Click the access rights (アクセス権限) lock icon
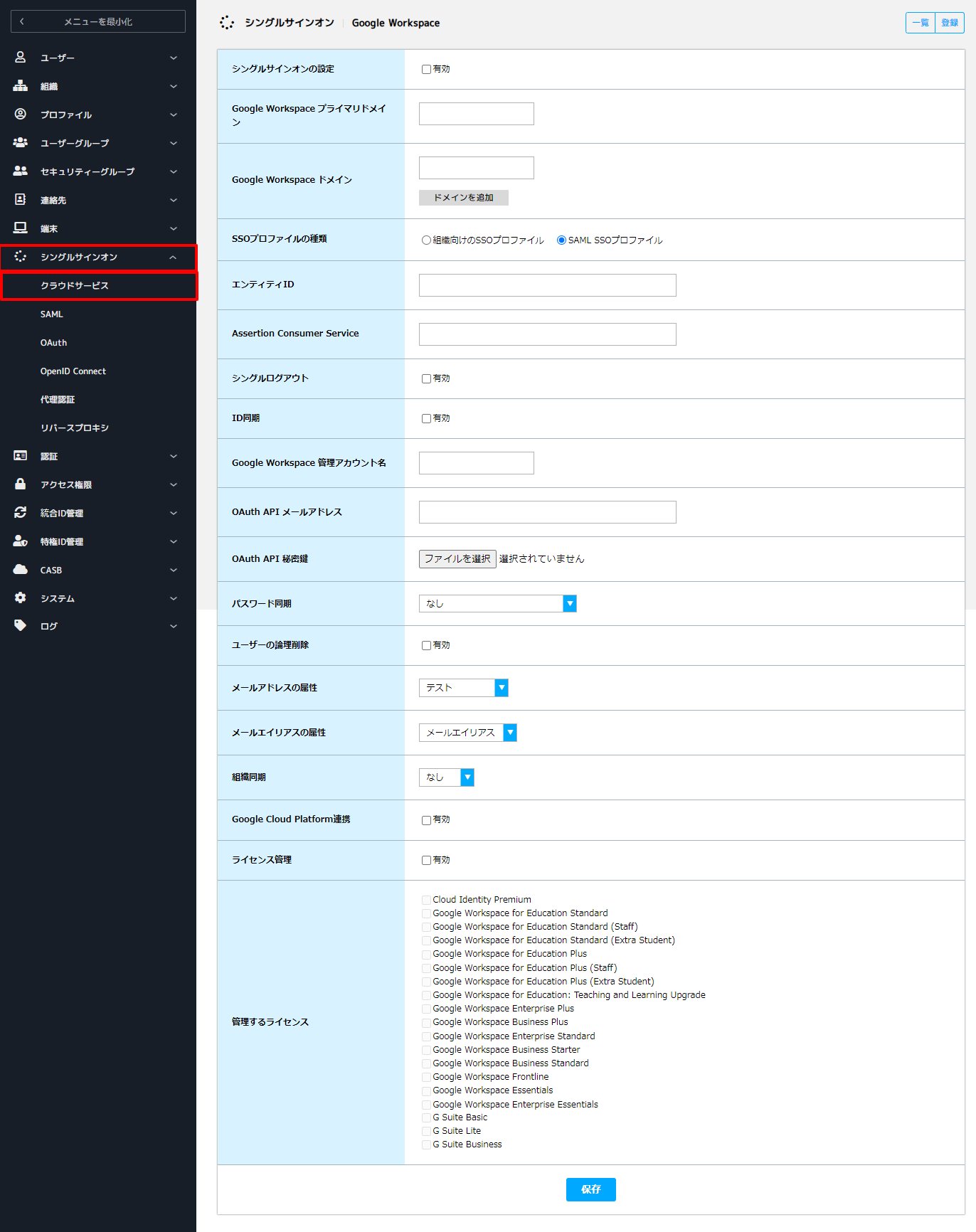This screenshot has height=1232, width=976. 21,484
